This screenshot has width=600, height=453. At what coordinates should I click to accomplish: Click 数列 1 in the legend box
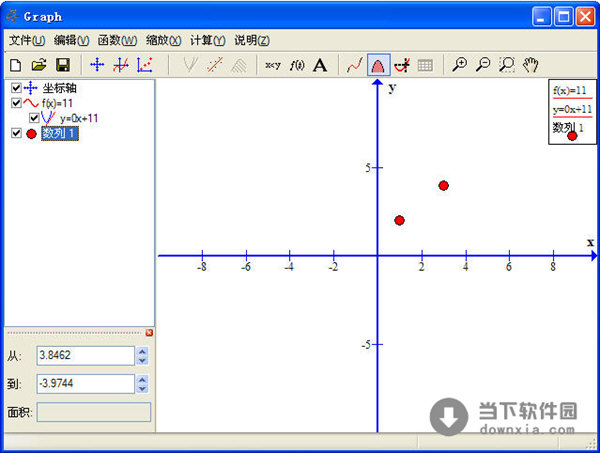tap(568, 128)
